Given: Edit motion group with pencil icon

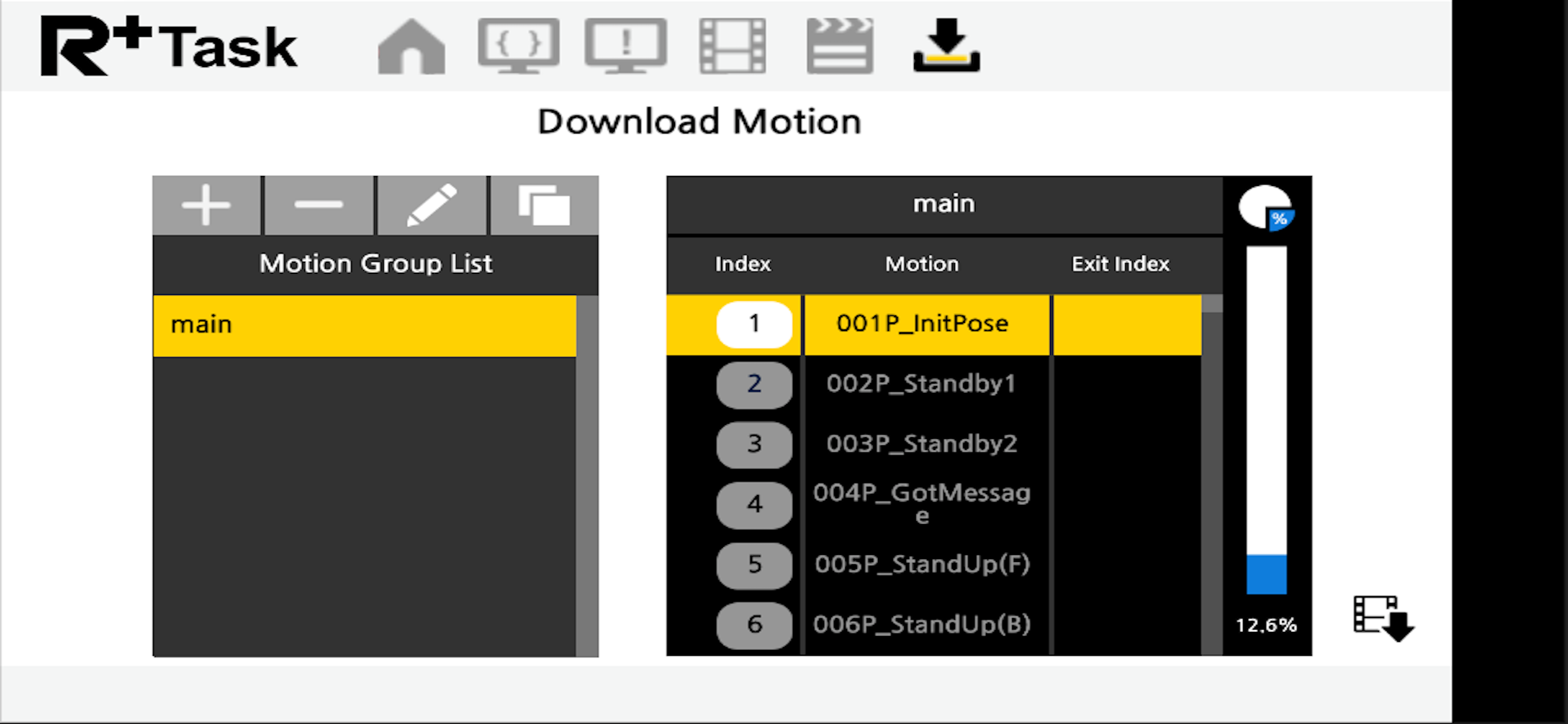Looking at the screenshot, I should coord(432,205).
